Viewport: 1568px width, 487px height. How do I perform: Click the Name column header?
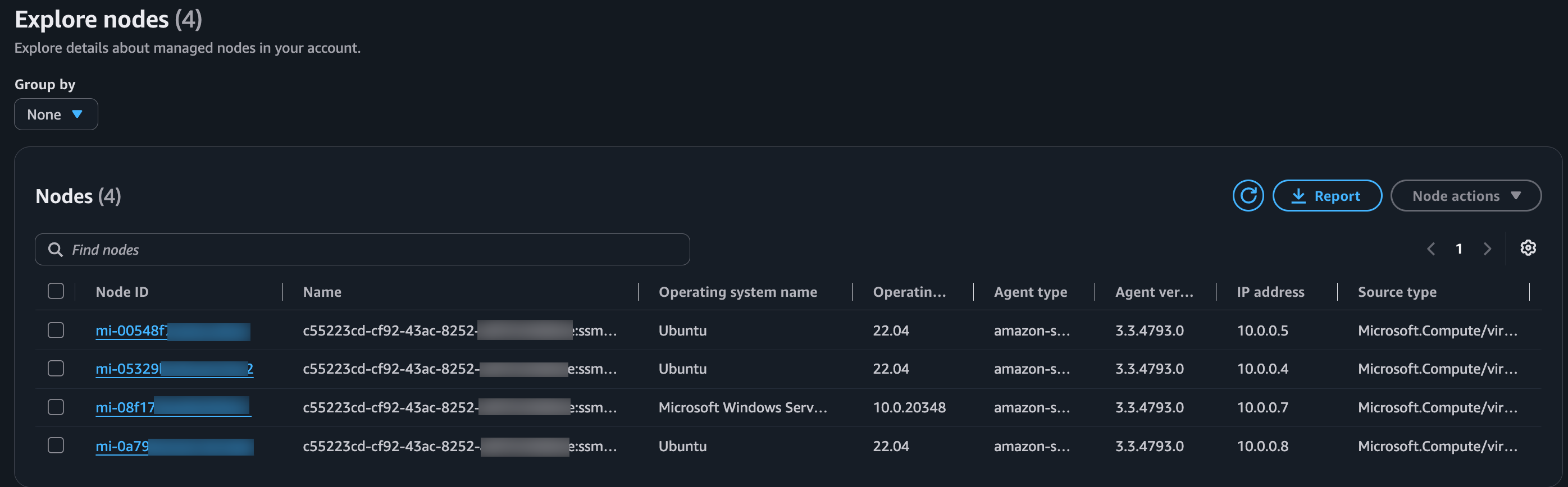coord(322,292)
